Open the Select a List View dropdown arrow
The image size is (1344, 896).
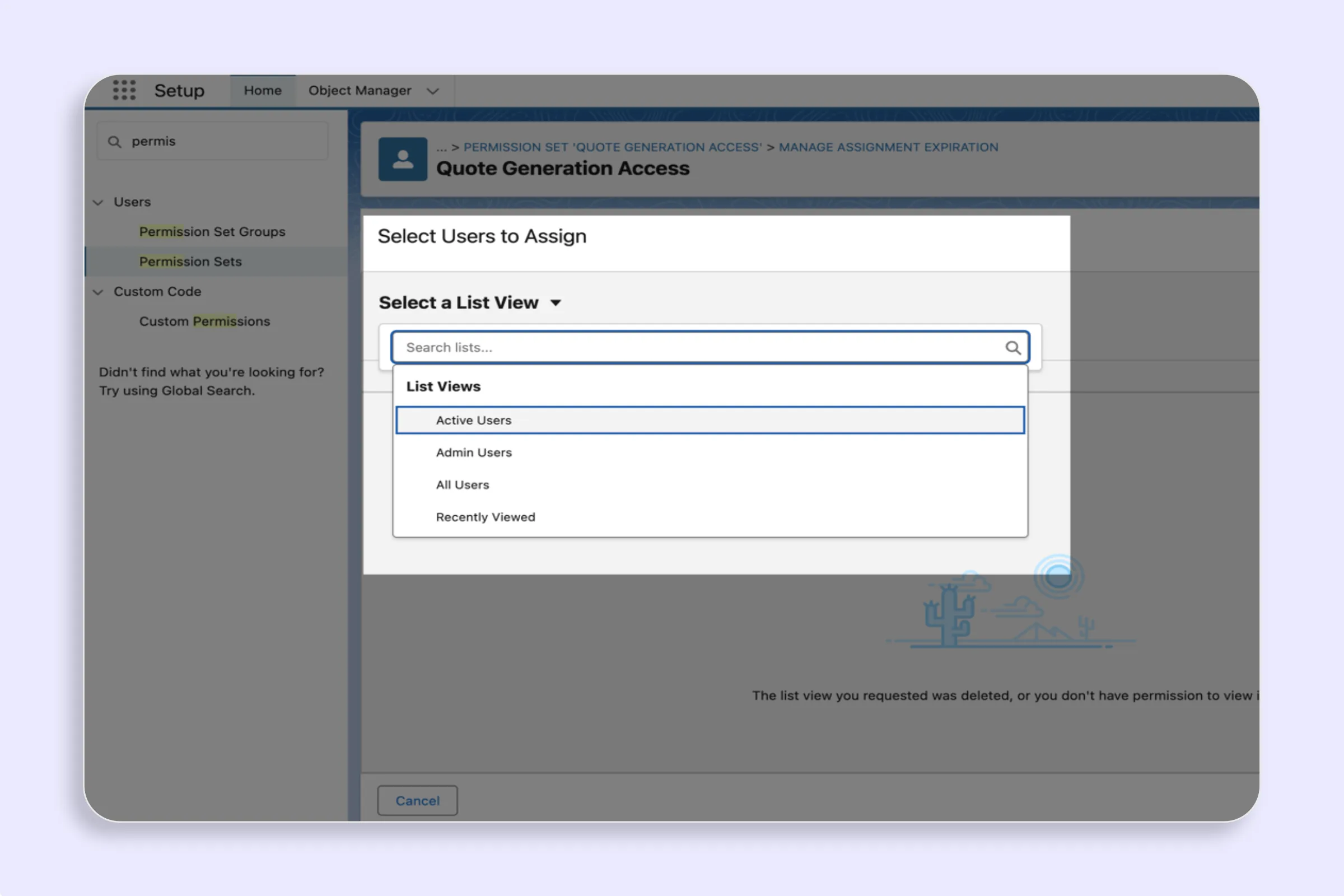[x=556, y=303]
